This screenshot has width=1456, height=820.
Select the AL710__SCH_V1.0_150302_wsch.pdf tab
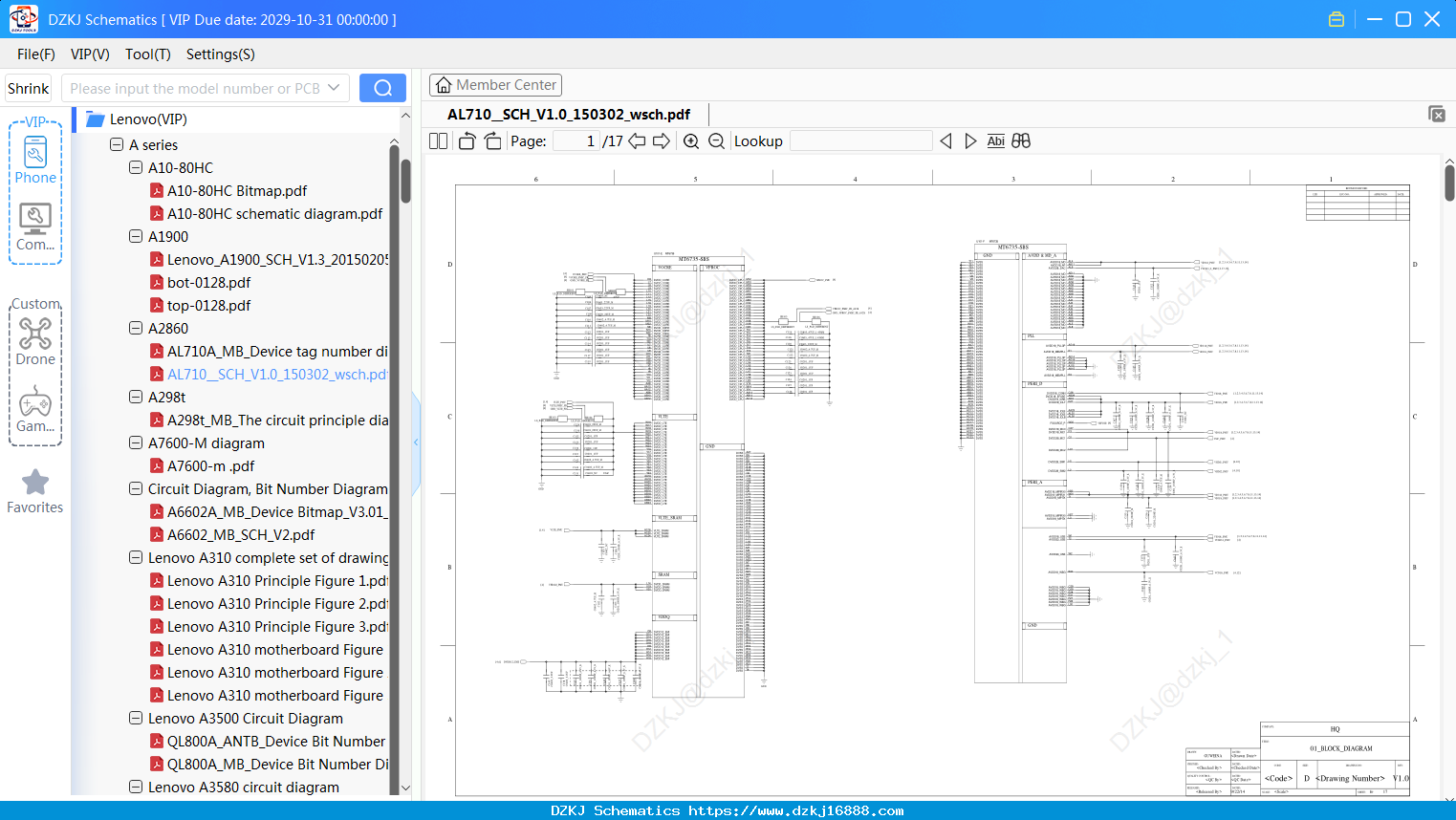(x=569, y=115)
